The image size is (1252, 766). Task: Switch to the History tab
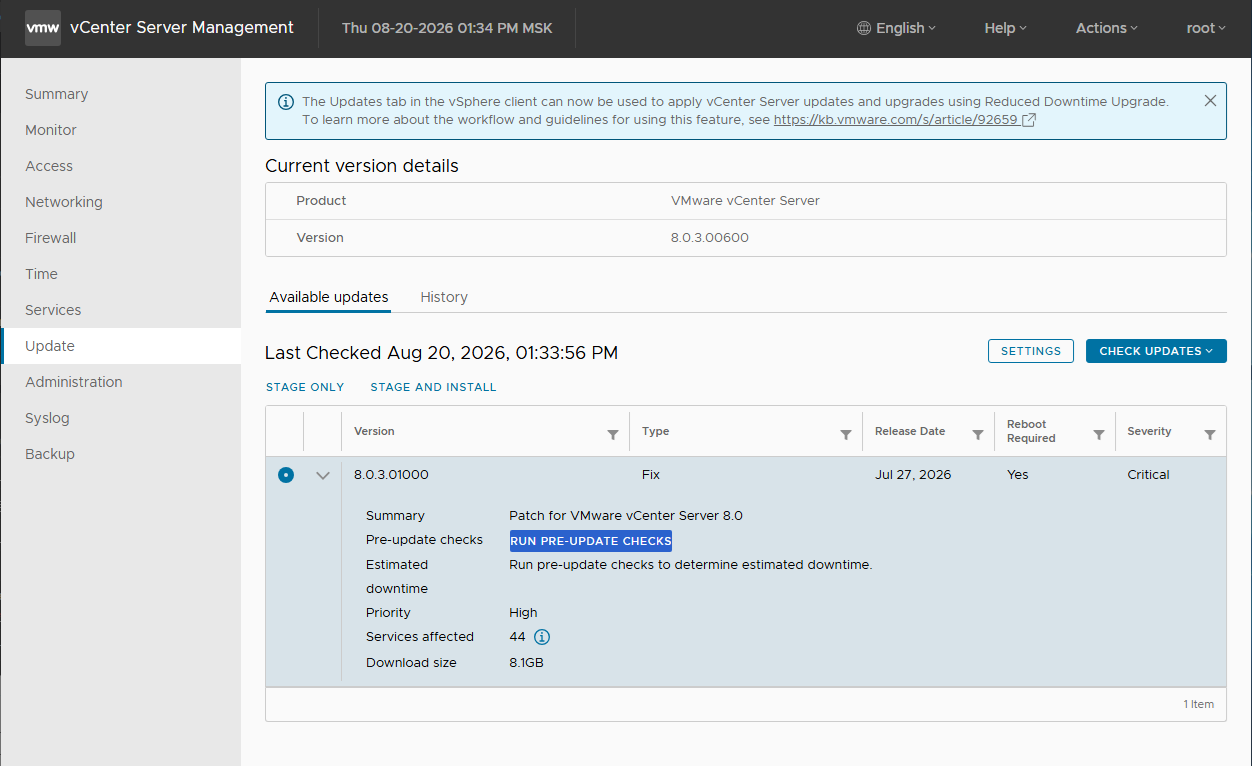point(444,297)
